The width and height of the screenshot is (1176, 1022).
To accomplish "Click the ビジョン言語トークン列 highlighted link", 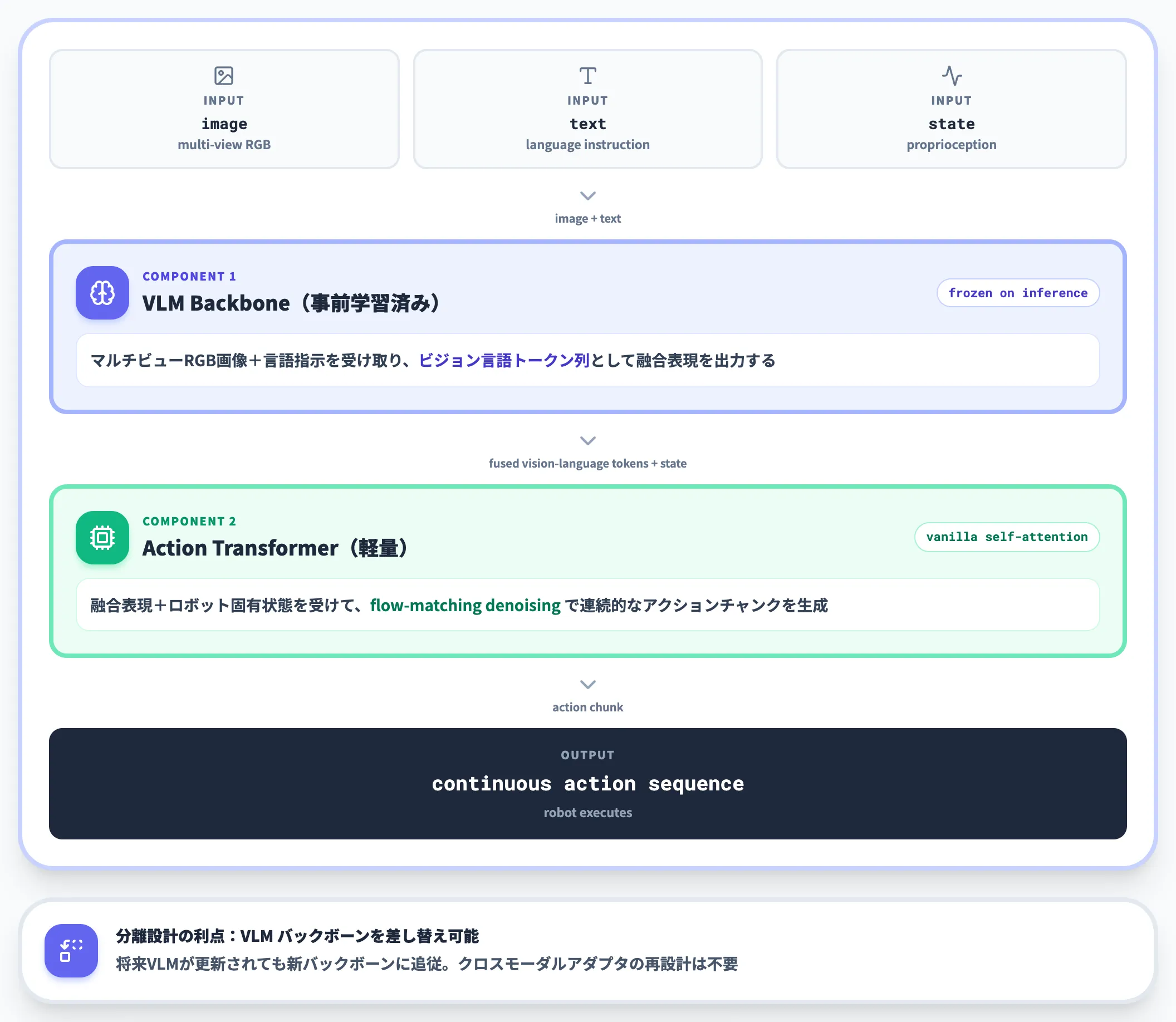I will (x=504, y=361).
